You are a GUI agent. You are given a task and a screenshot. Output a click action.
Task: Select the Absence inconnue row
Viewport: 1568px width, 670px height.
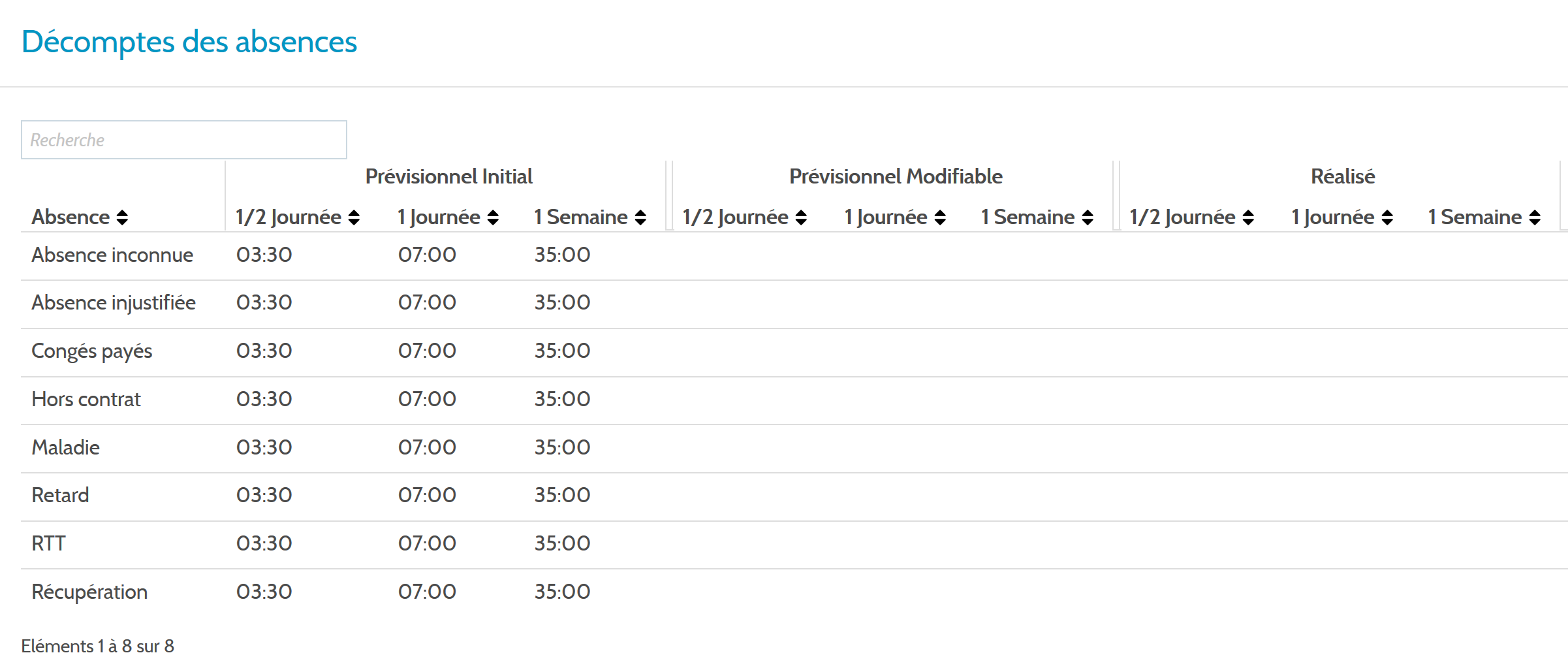pyautogui.click(x=794, y=255)
